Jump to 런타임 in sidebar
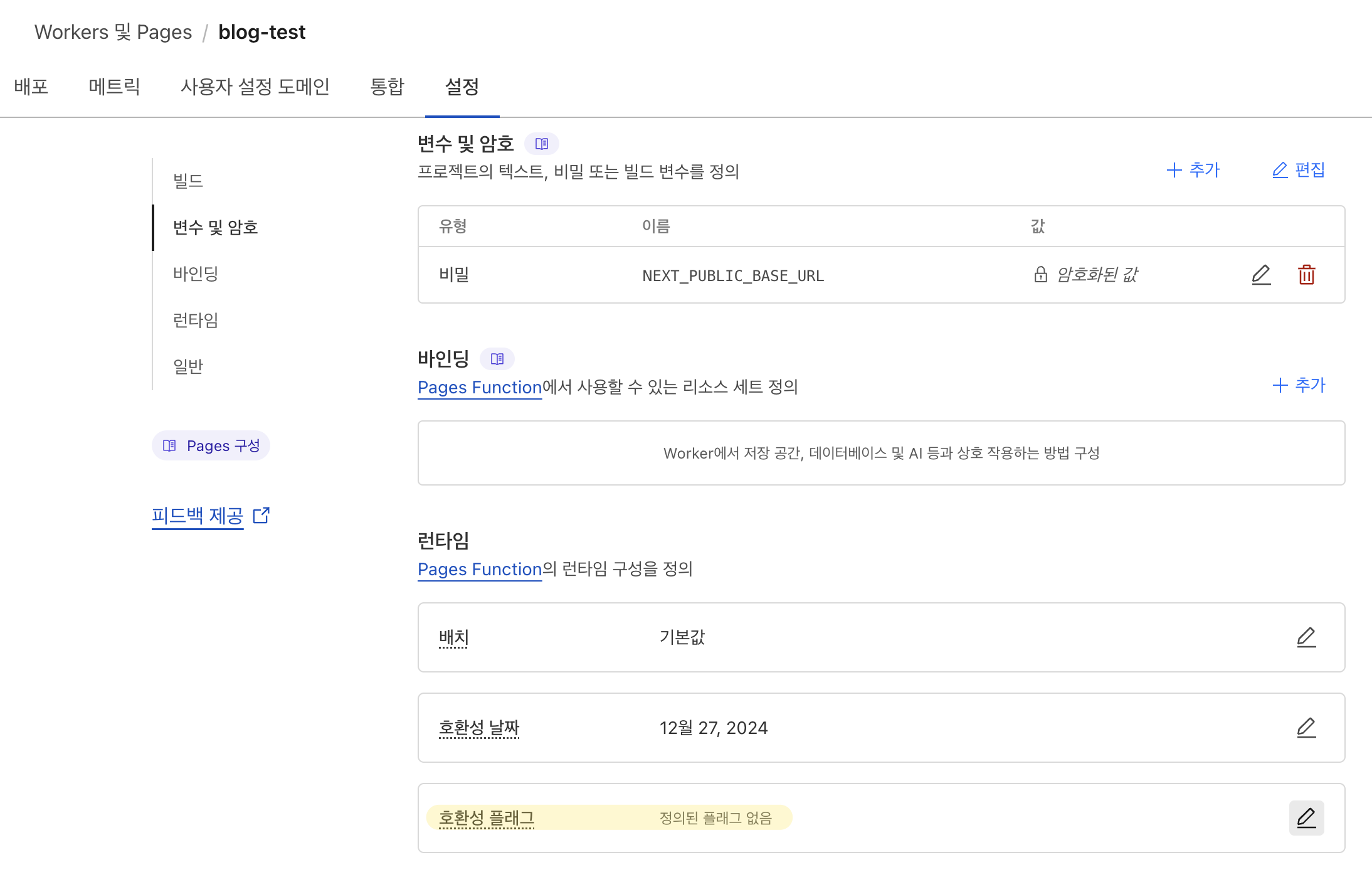1372x877 pixels. click(x=196, y=320)
